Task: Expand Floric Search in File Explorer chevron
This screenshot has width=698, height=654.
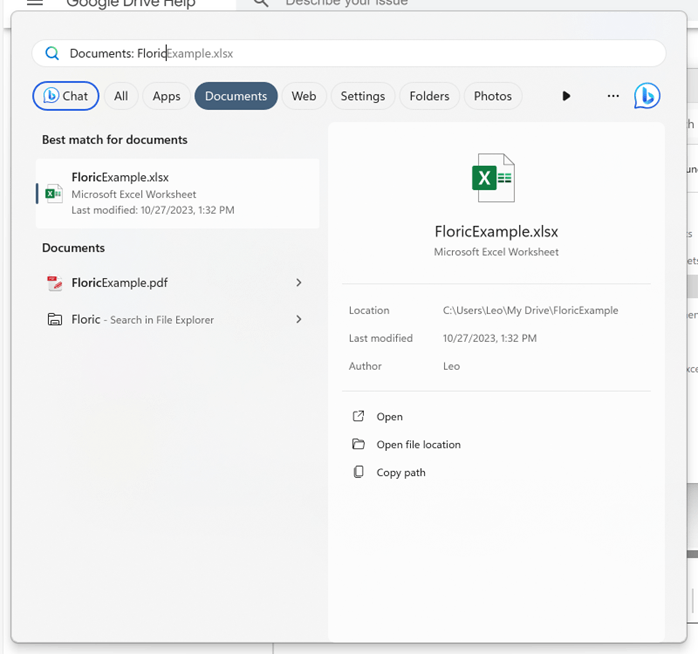Action: point(299,319)
